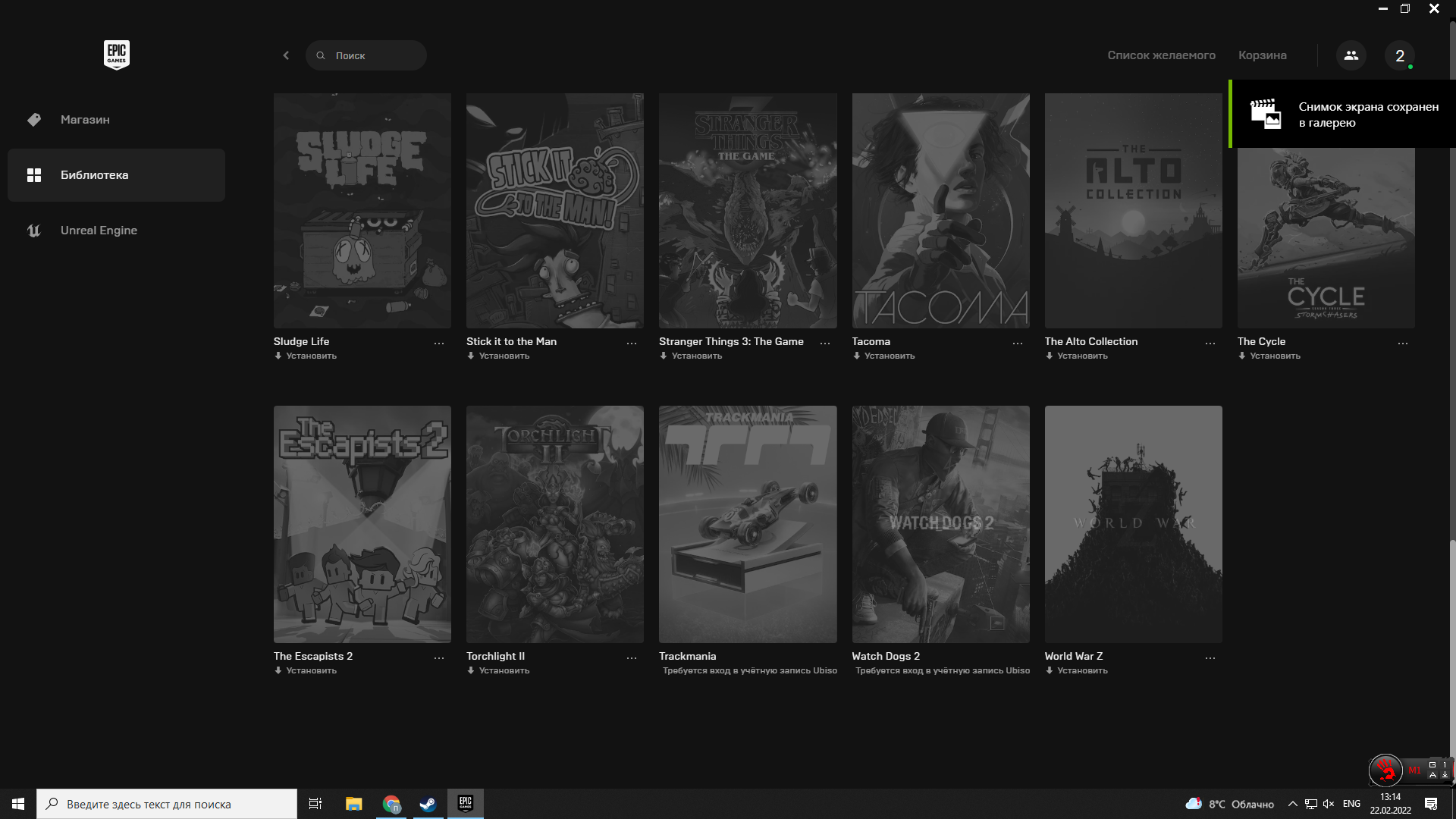Install Sludge Life via Установить
The image size is (1456, 819).
(x=306, y=356)
